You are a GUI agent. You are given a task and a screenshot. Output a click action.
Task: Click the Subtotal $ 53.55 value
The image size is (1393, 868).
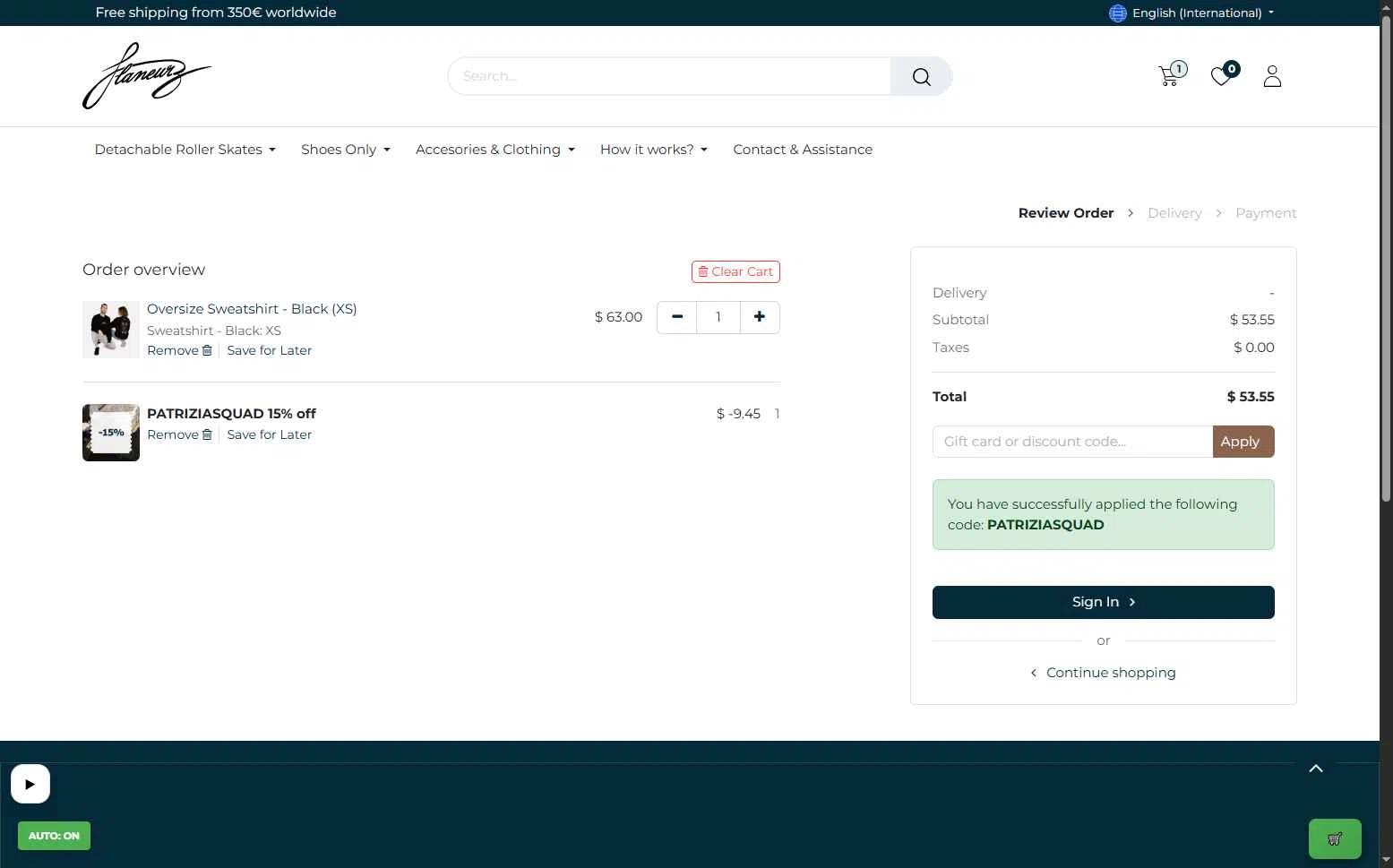(1251, 320)
